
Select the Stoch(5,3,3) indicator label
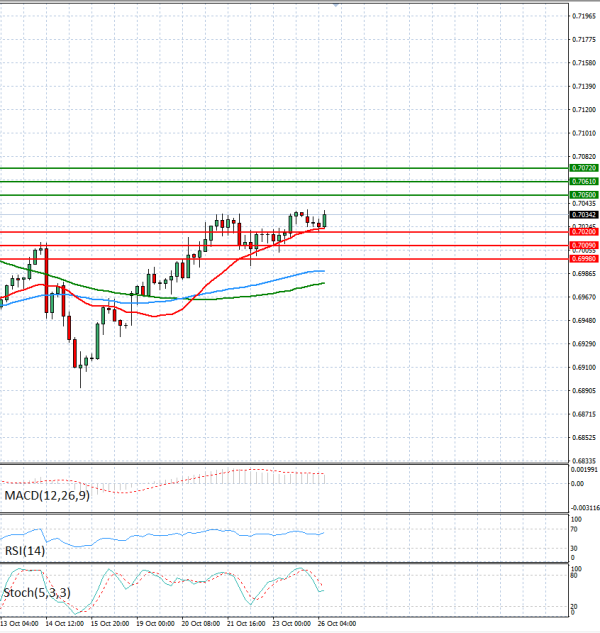[x=37, y=593]
